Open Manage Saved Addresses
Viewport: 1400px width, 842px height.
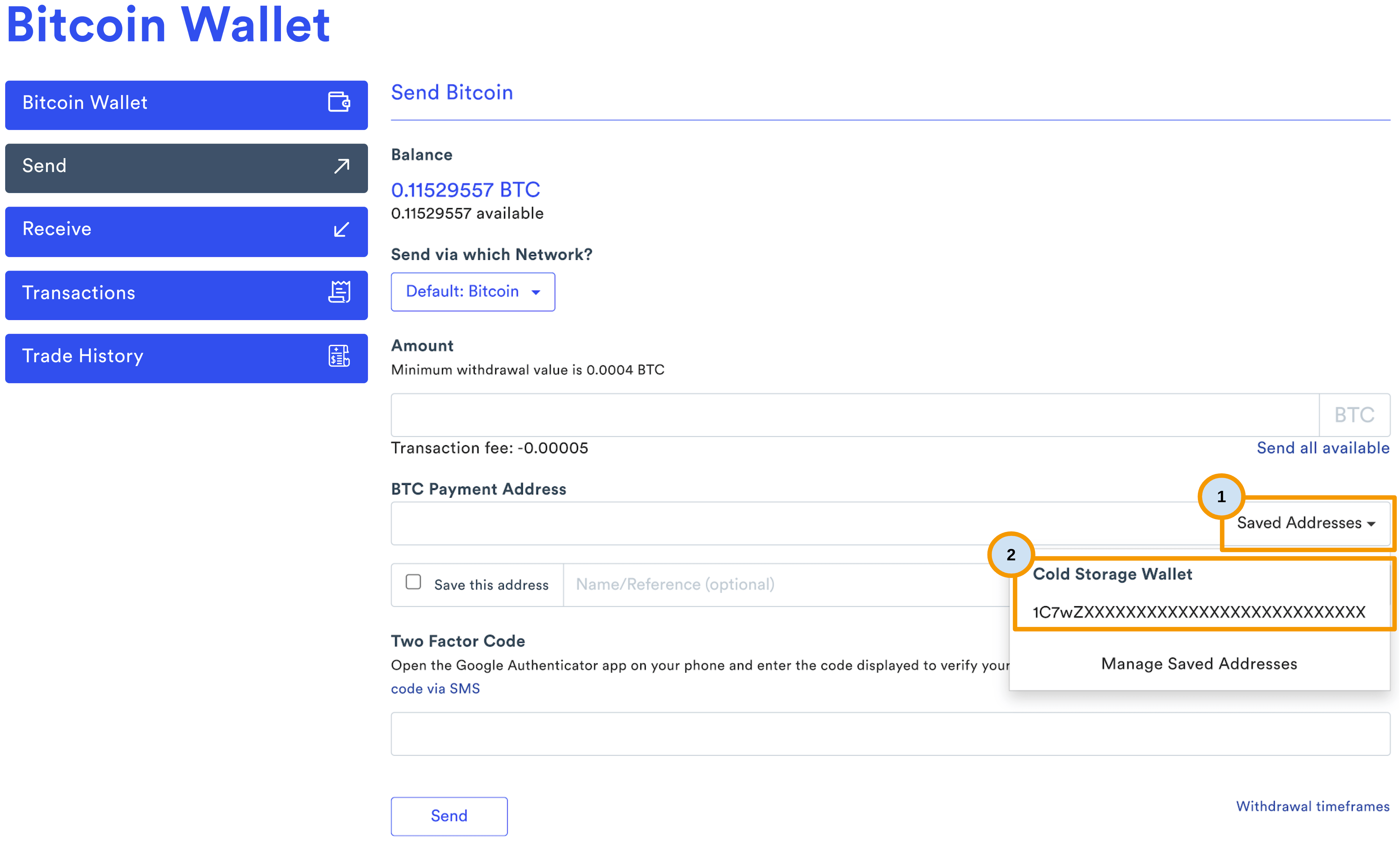pyautogui.click(x=1198, y=663)
